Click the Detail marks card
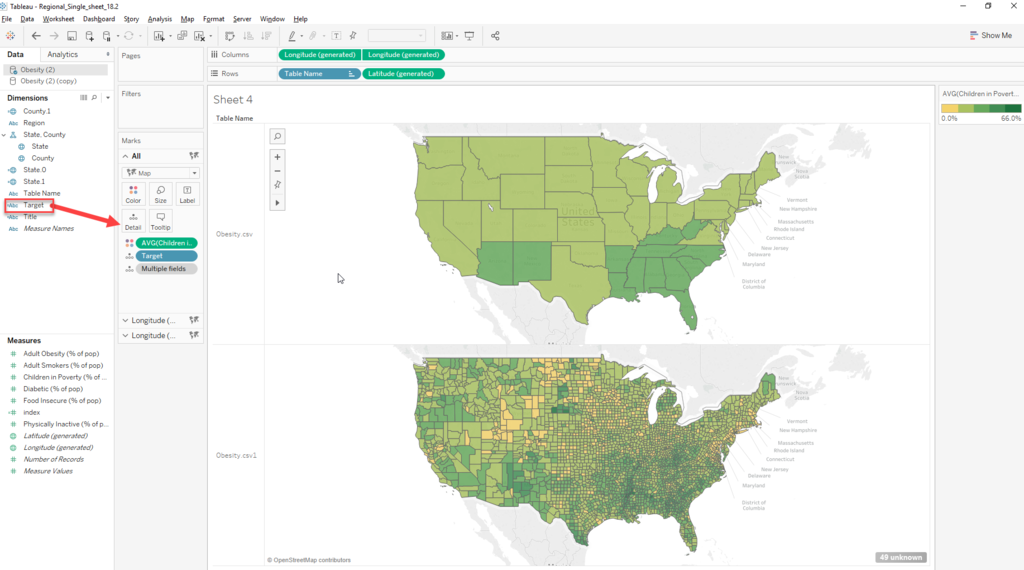Image resolution: width=1024 pixels, height=570 pixels. (133, 221)
